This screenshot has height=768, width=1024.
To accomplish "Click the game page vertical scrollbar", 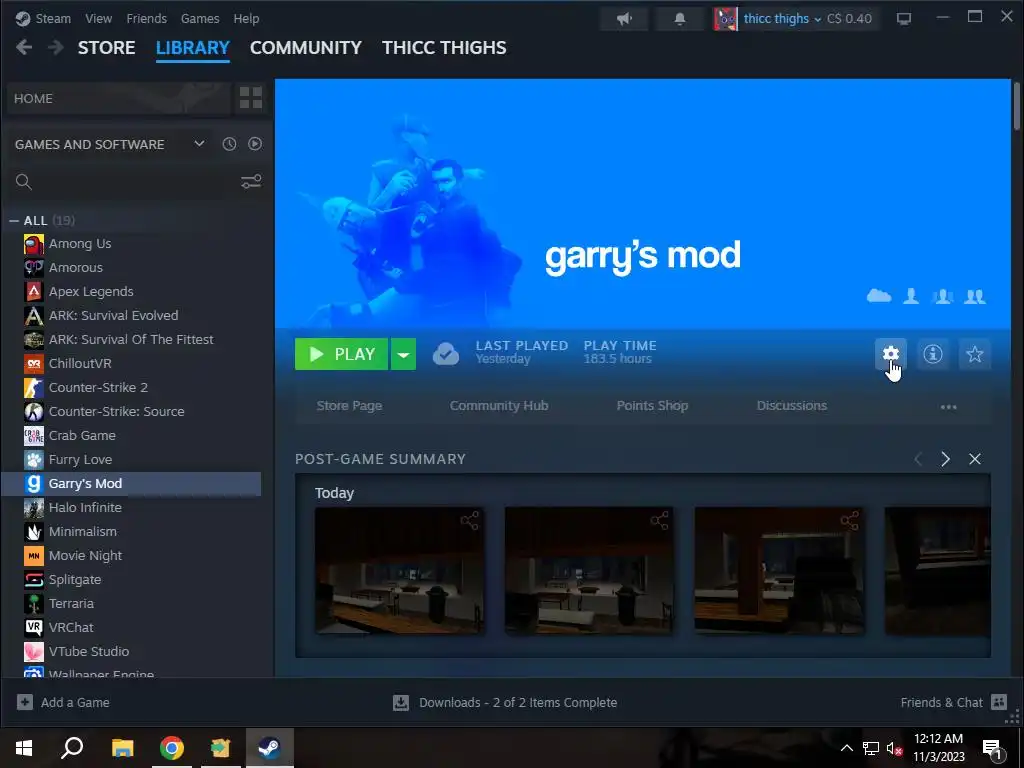I will tap(1017, 106).
